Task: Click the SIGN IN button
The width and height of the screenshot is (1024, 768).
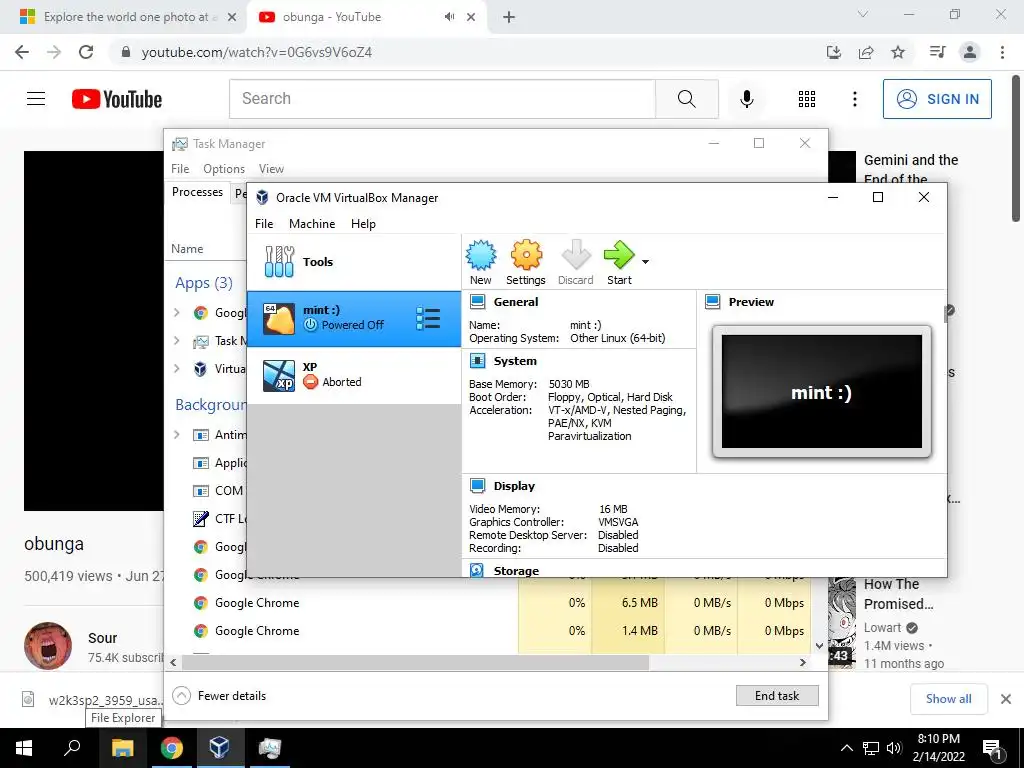Action: [x=937, y=99]
